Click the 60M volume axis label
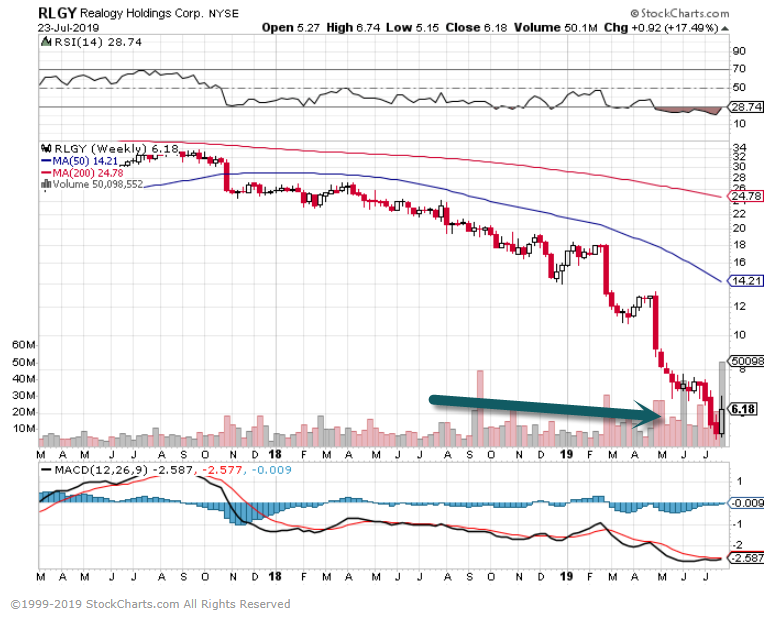The image size is (776, 617). click(x=23, y=345)
